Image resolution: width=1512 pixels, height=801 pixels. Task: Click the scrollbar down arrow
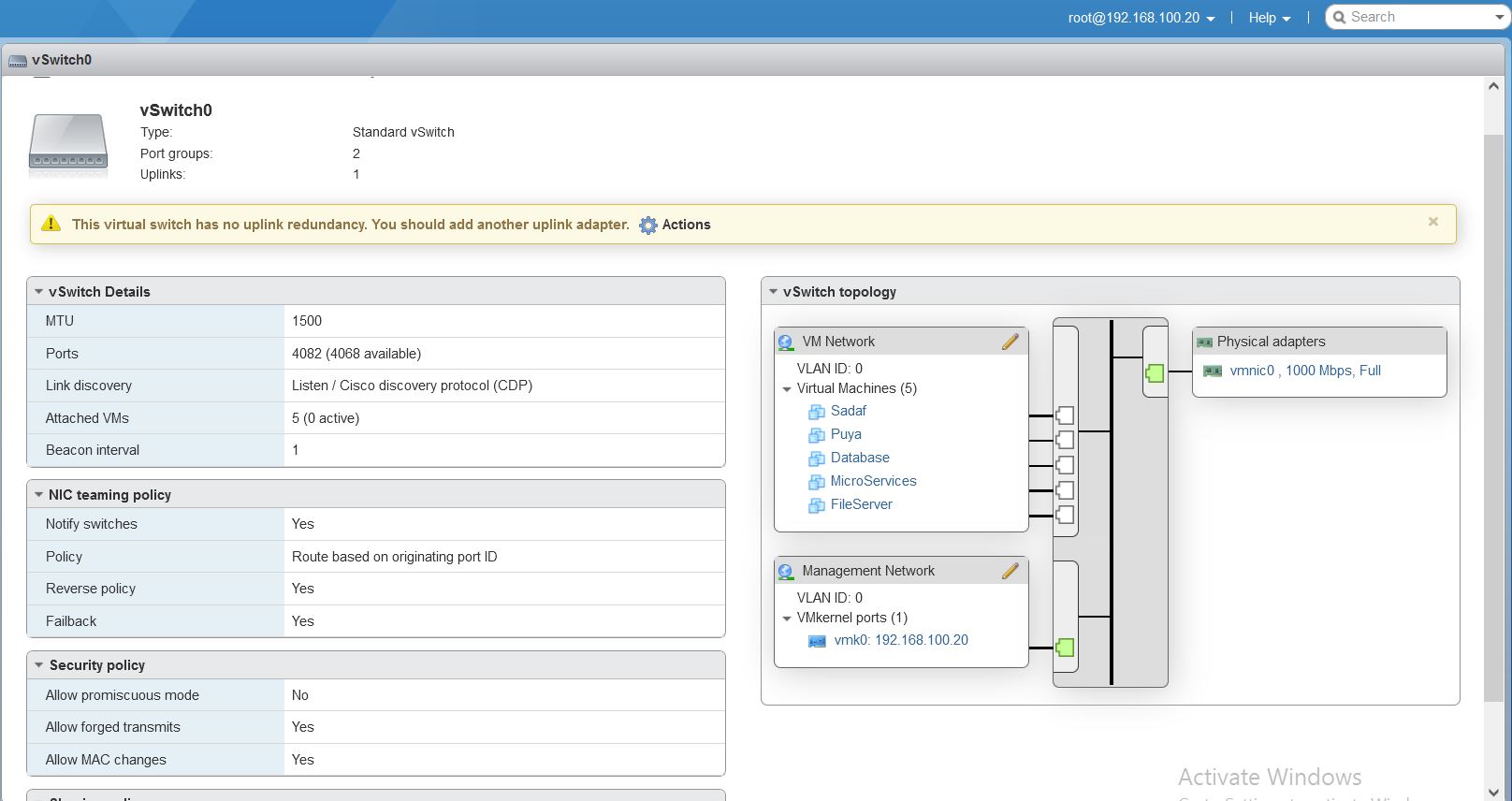click(x=1493, y=792)
